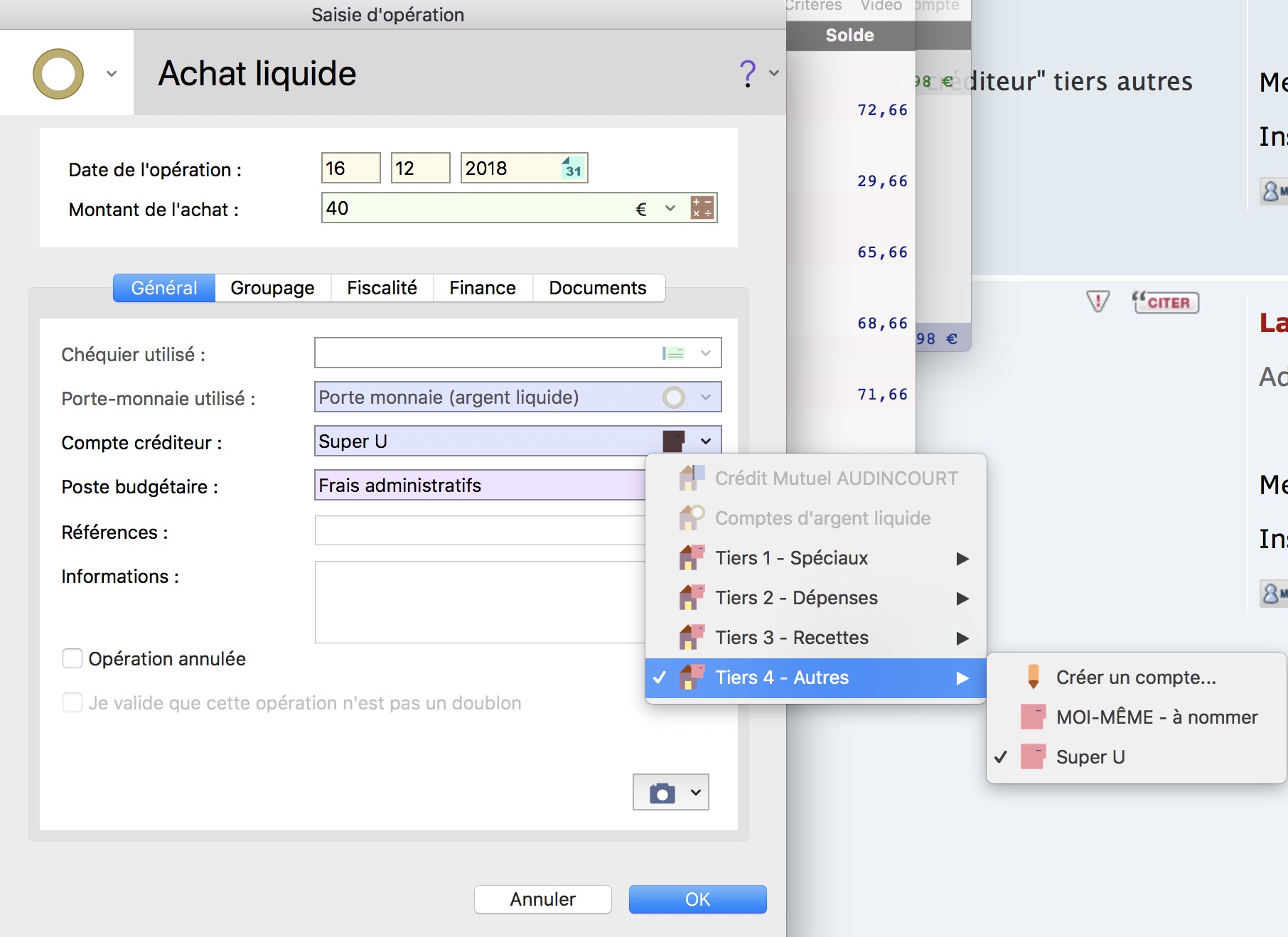Open the Chéquier utilisé dropdown

[x=705, y=353]
